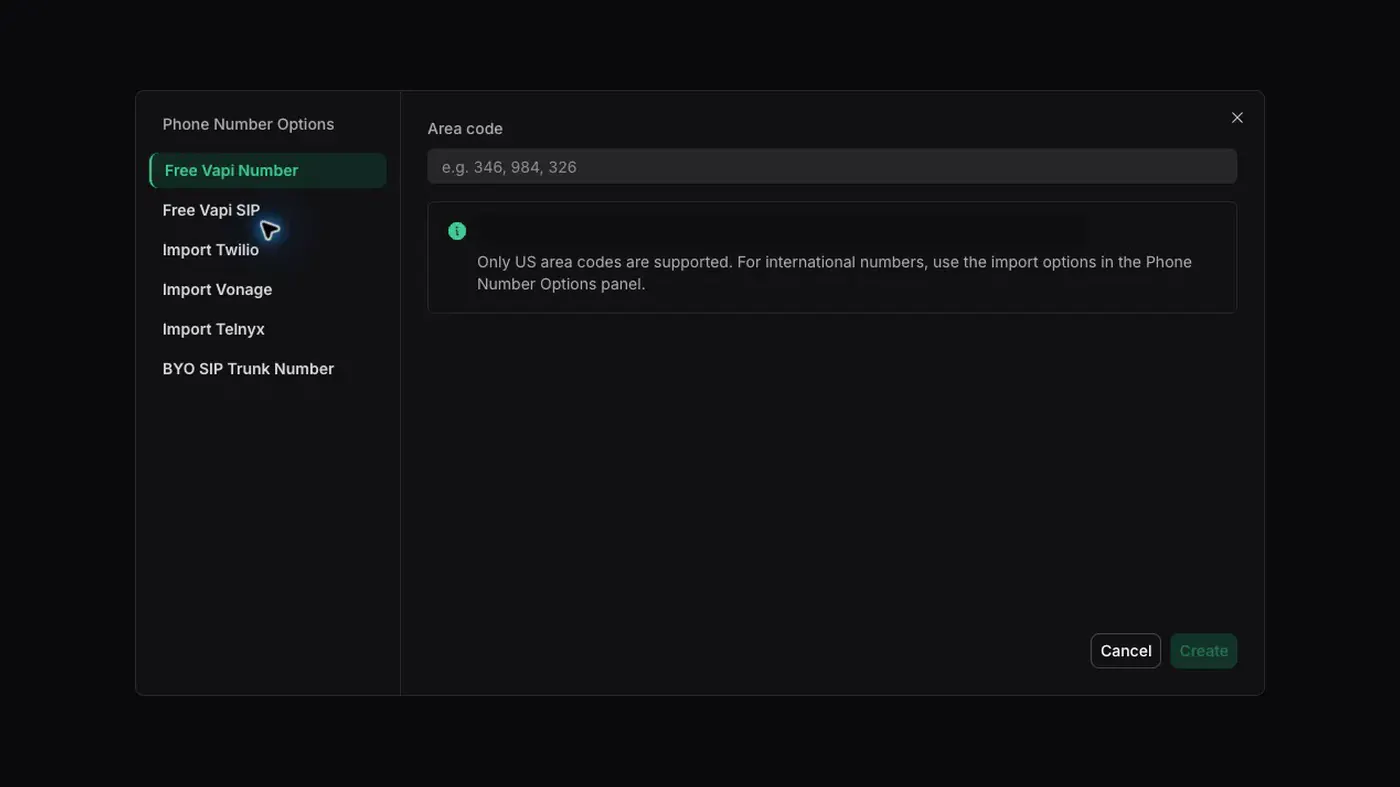Click the green Create button
The height and width of the screenshot is (787, 1400).
click(1204, 651)
